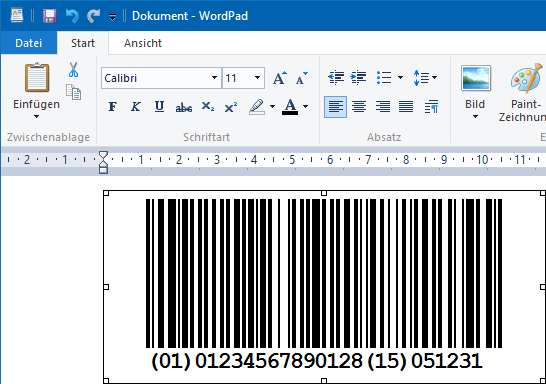Redo the last undone action
Screen dimensions: 546x384
93,16
